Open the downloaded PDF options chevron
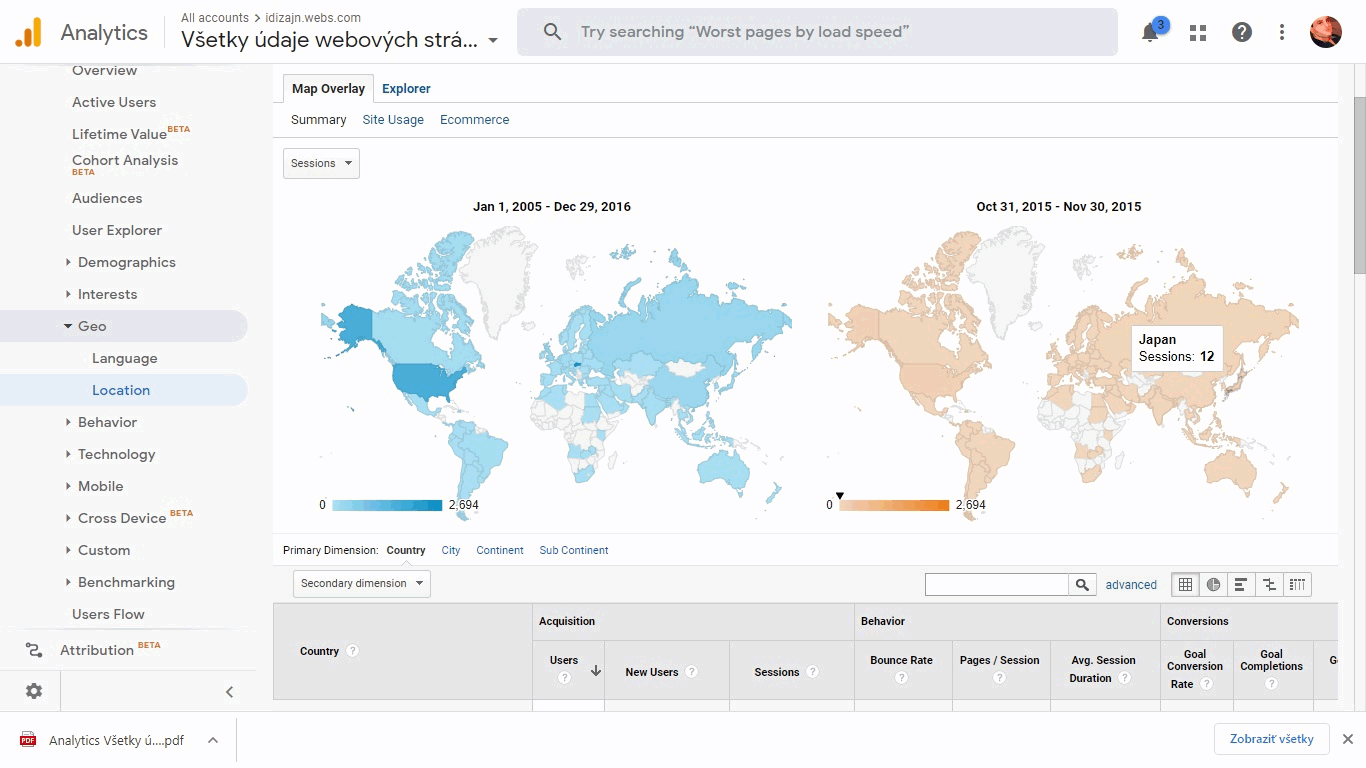The image size is (1366, 768). point(213,740)
